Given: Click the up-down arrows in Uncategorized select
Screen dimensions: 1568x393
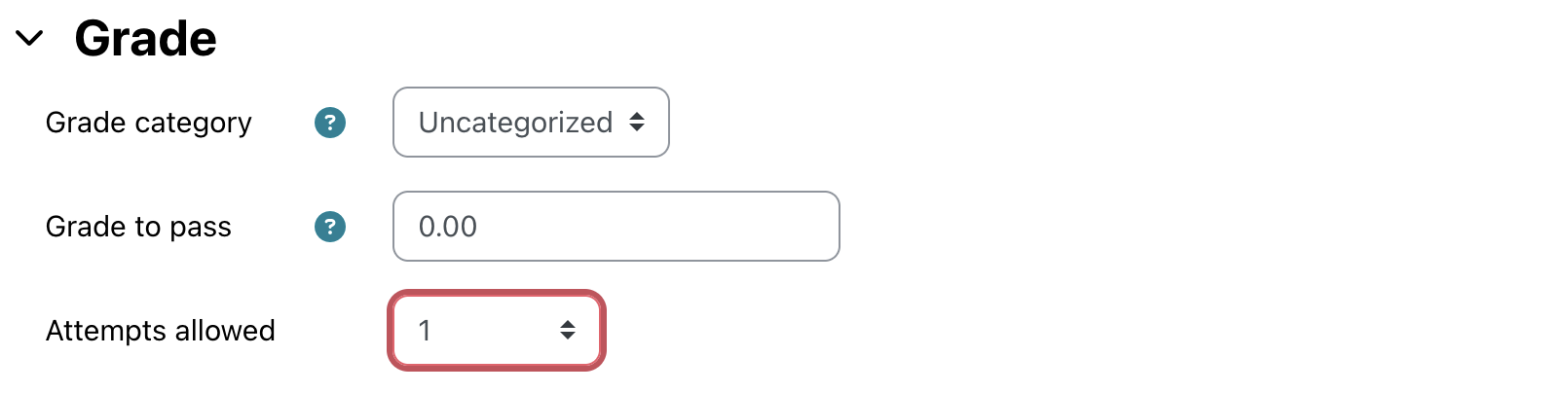Looking at the screenshot, I should pyautogui.click(x=637, y=122).
